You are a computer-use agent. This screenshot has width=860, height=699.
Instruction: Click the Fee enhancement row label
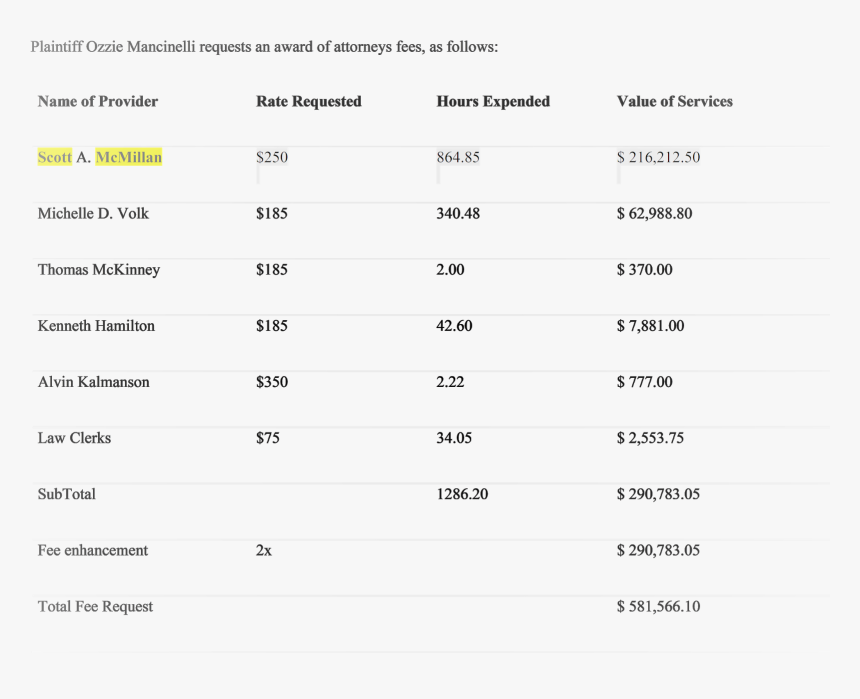(x=92, y=550)
